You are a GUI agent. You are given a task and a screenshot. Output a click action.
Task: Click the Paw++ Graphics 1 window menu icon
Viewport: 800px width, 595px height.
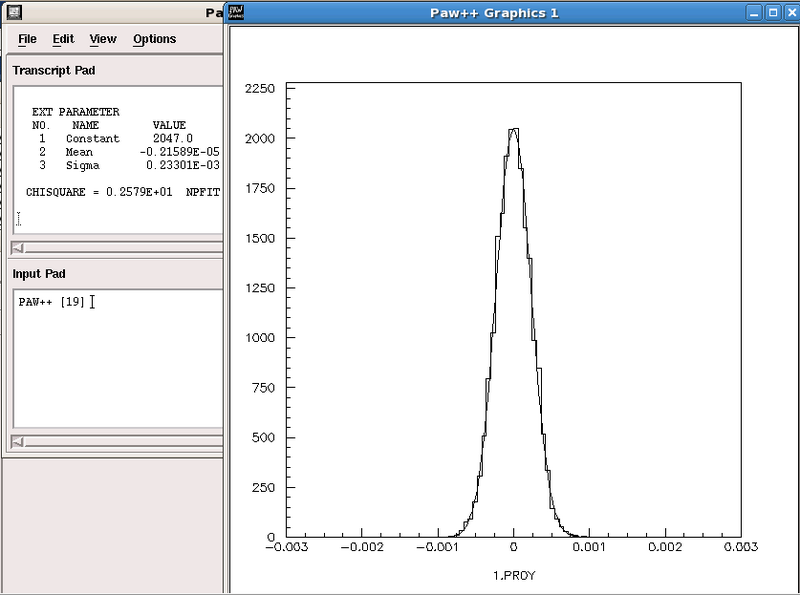coord(236,12)
